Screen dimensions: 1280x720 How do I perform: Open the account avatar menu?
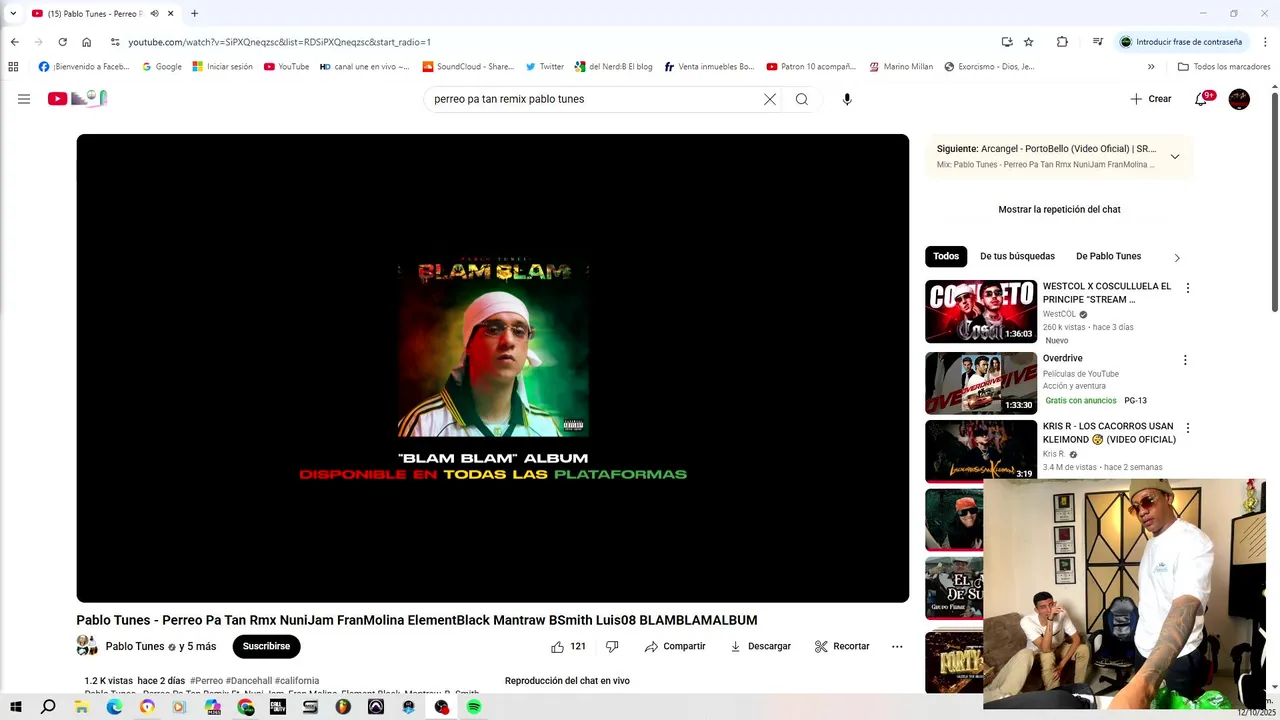(x=1239, y=99)
